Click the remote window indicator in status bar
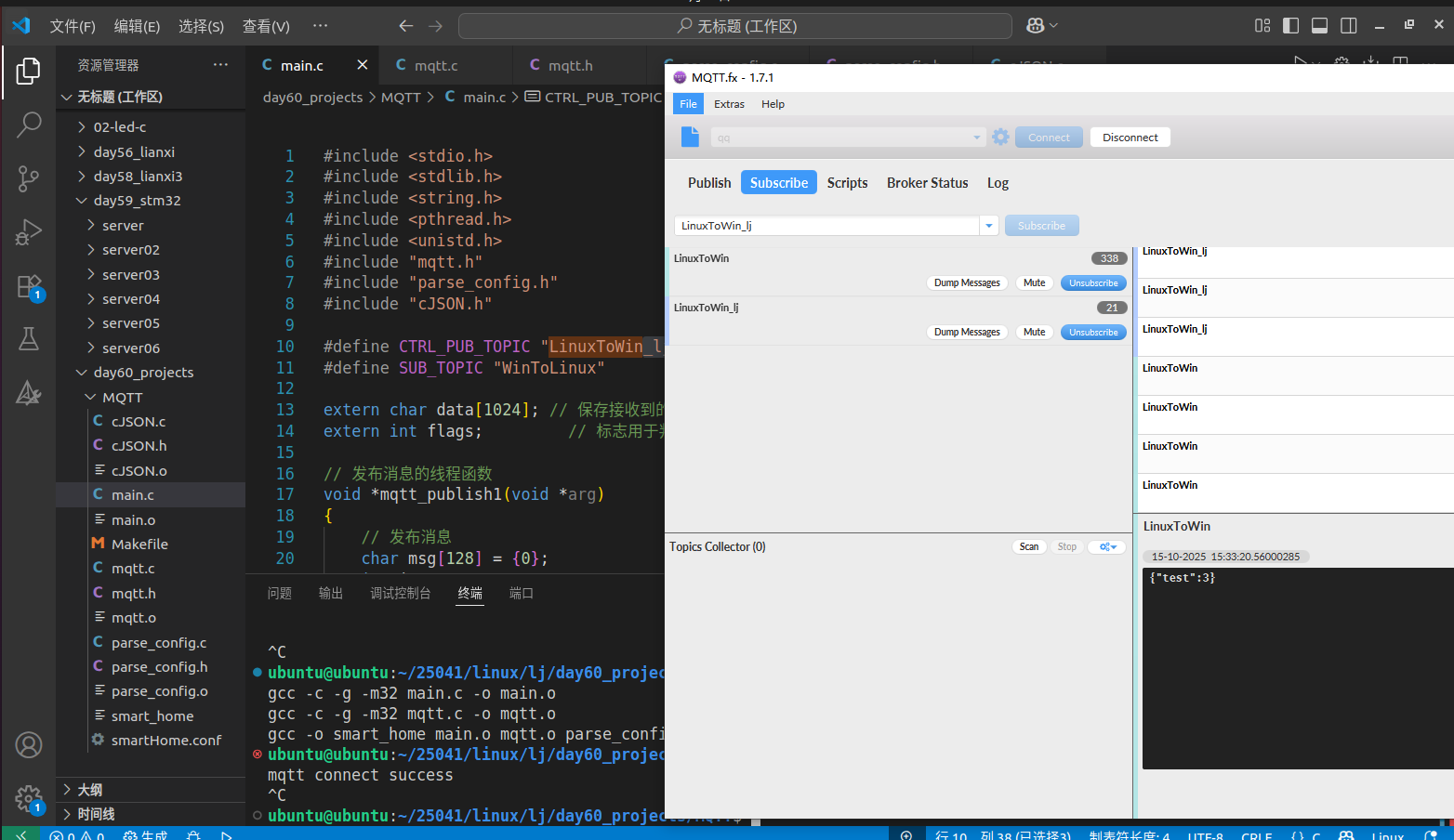Viewport: 1454px width, 840px height. coord(20,833)
